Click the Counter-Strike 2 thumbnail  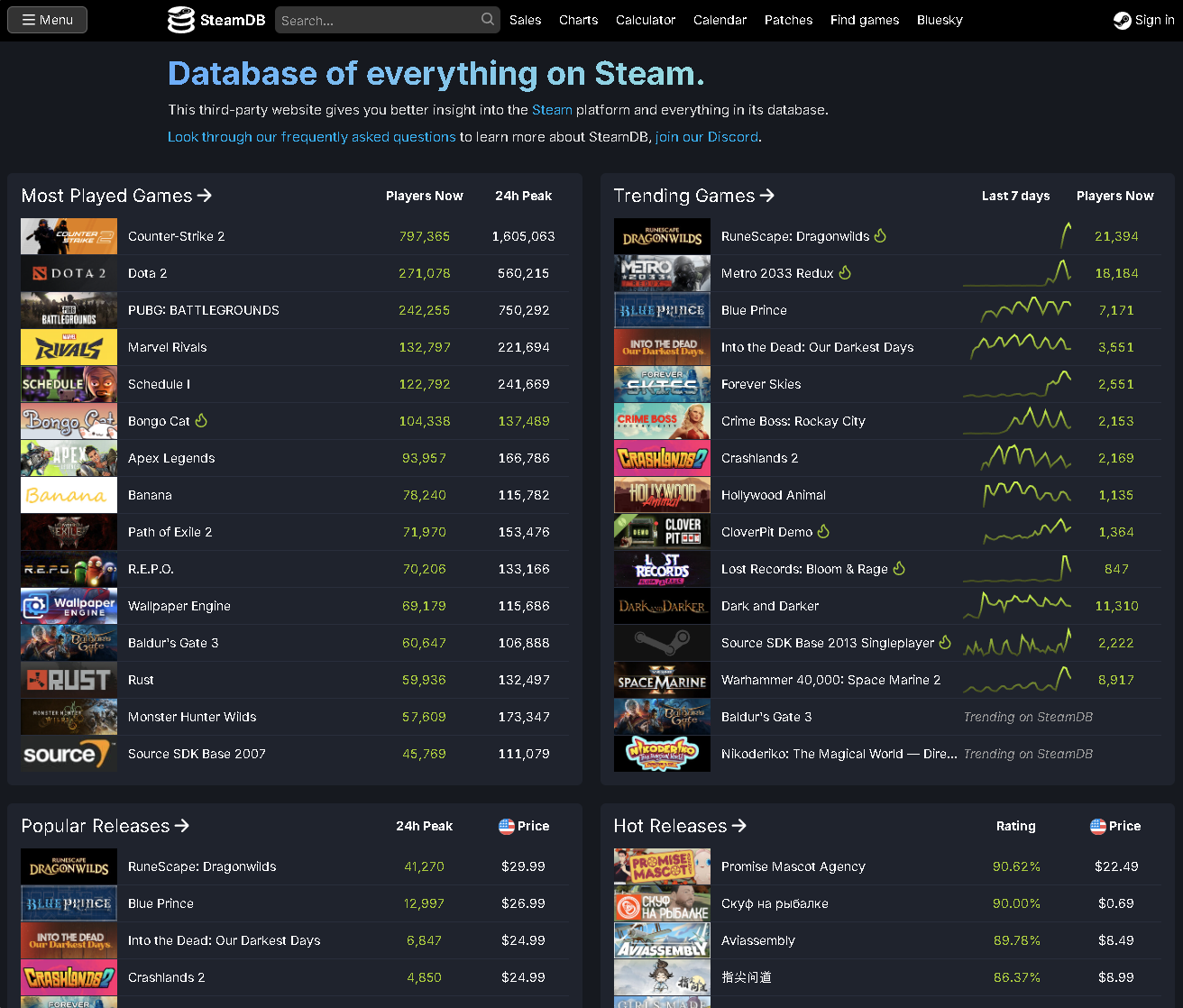(x=69, y=235)
